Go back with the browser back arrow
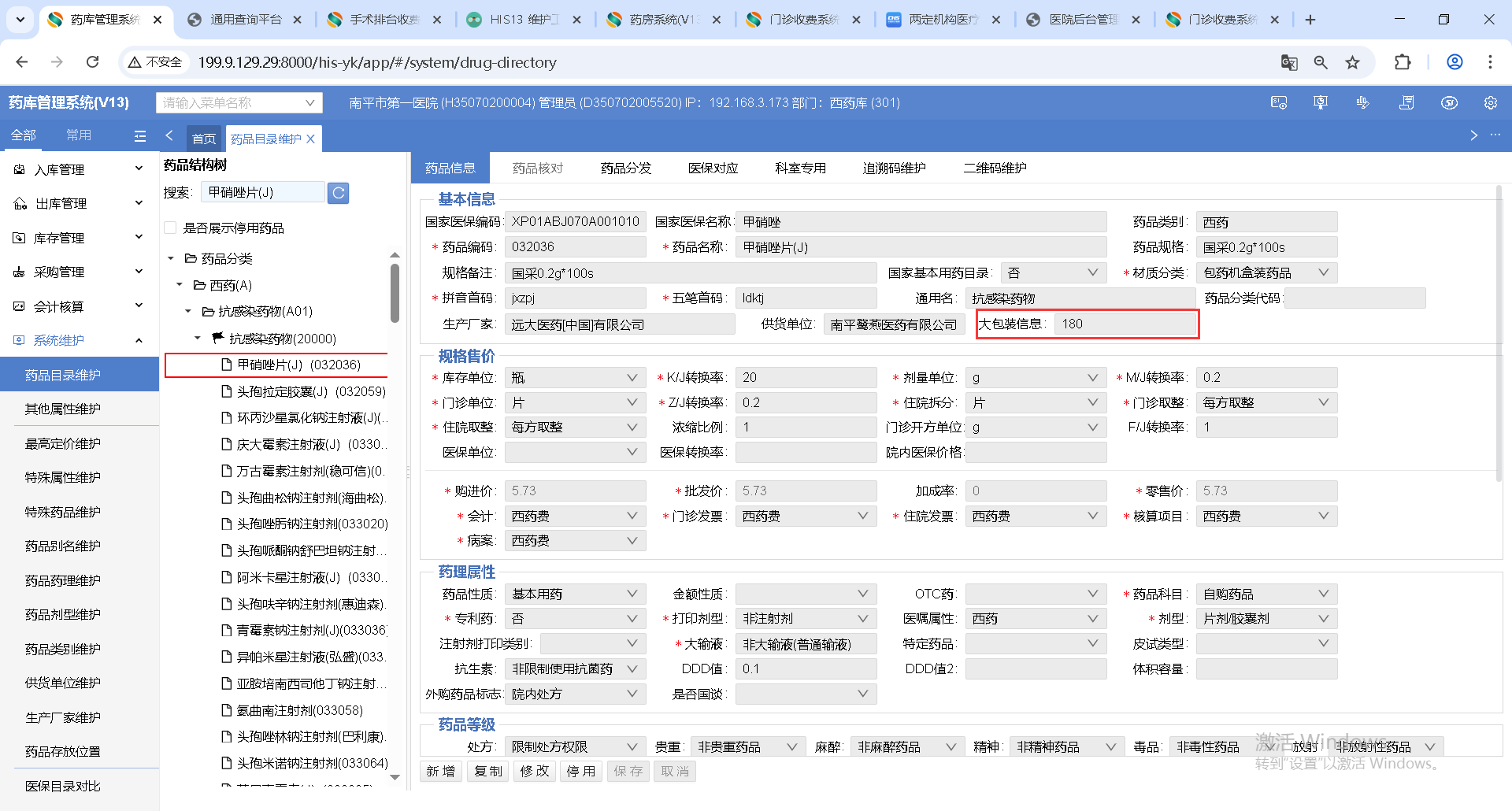1512x811 pixels. tap(22, 62)
